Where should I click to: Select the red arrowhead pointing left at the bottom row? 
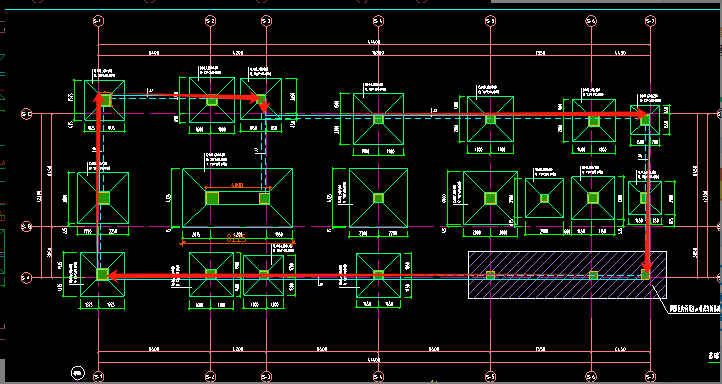[x=113, y=276]
